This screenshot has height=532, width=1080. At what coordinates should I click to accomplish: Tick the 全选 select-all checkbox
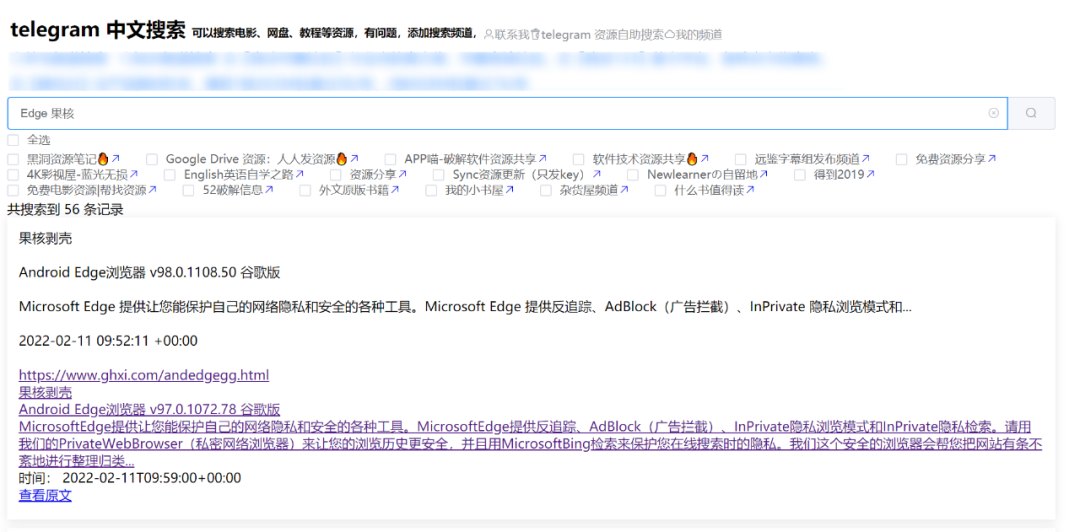tap(13, 140)
